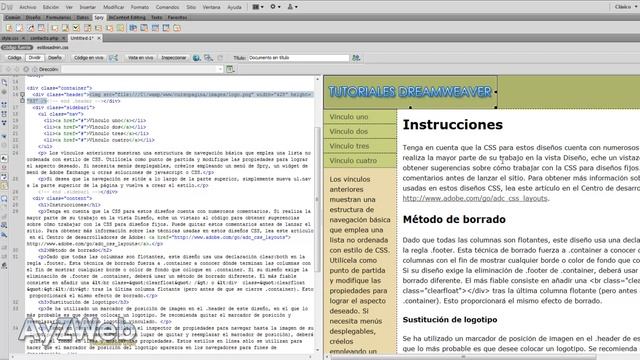Insert Spry Repeat List, fourth Spry icon
The image size is (640, 360).
(x=41, y=28)
